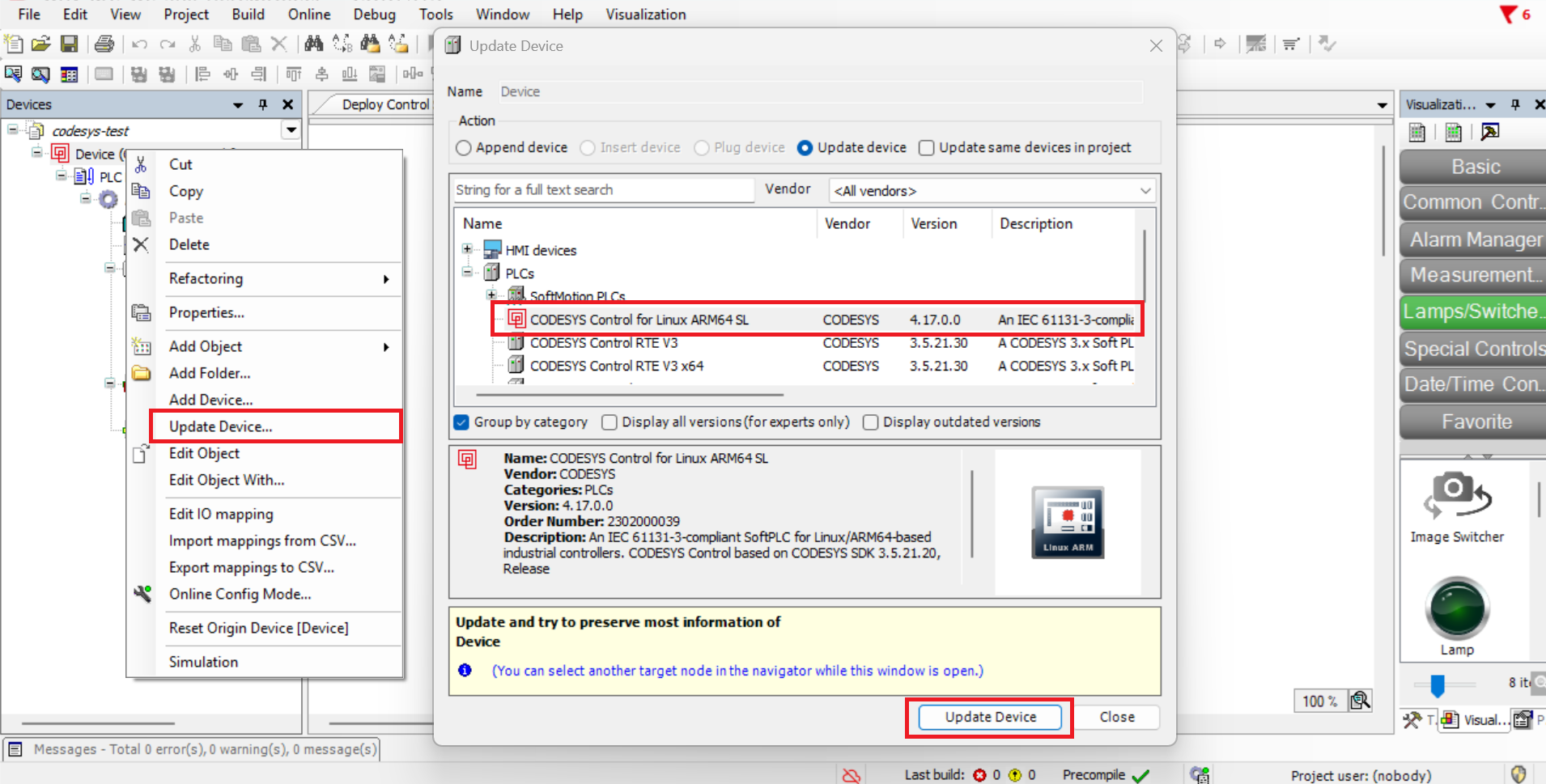Click the Update Device button
Screen dimensions: 1546x784
click(990, 717)
